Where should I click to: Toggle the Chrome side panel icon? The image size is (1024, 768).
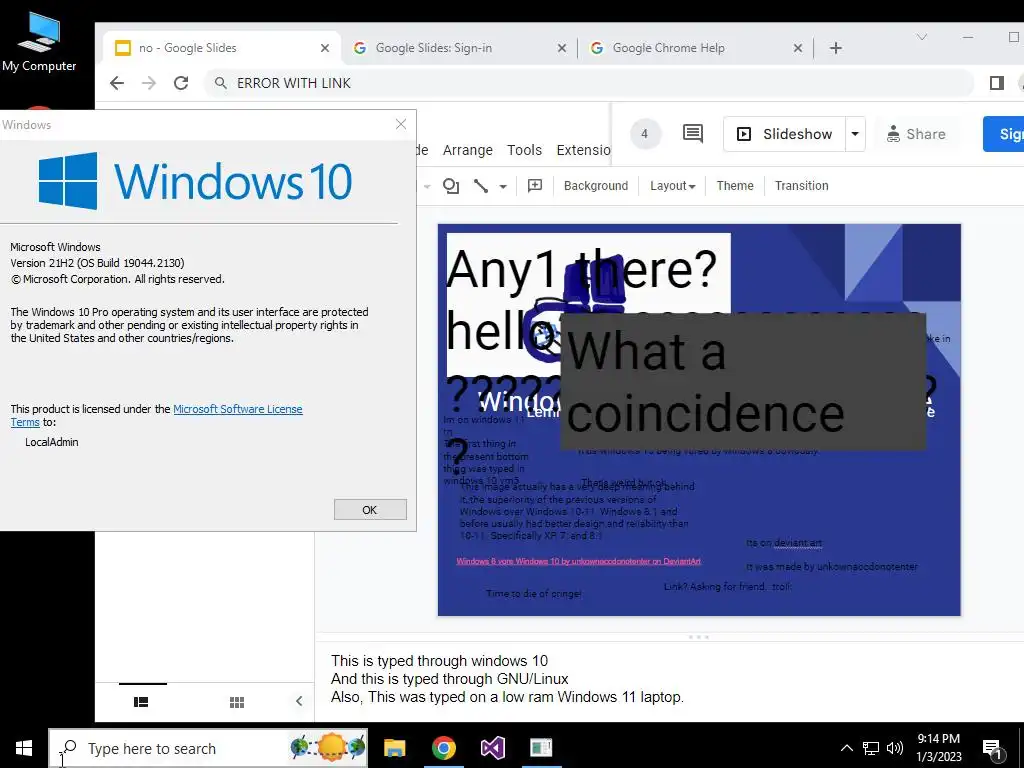(x=997, y=83)
